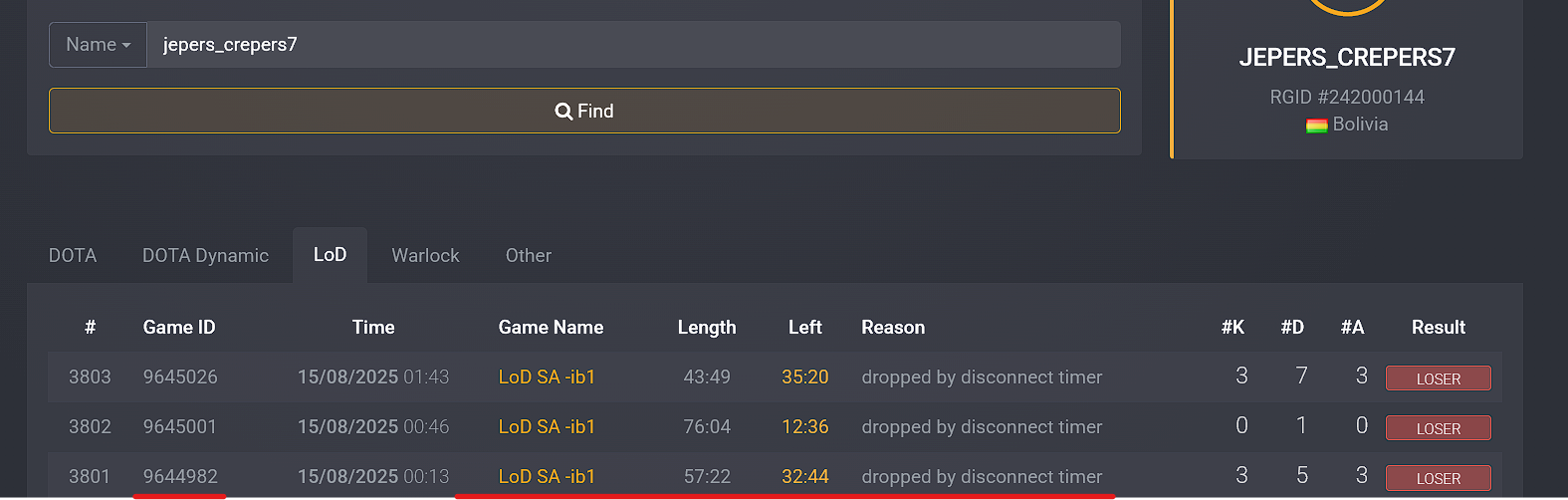Open the Name search-type dropdown

click(x=98, y=45)
